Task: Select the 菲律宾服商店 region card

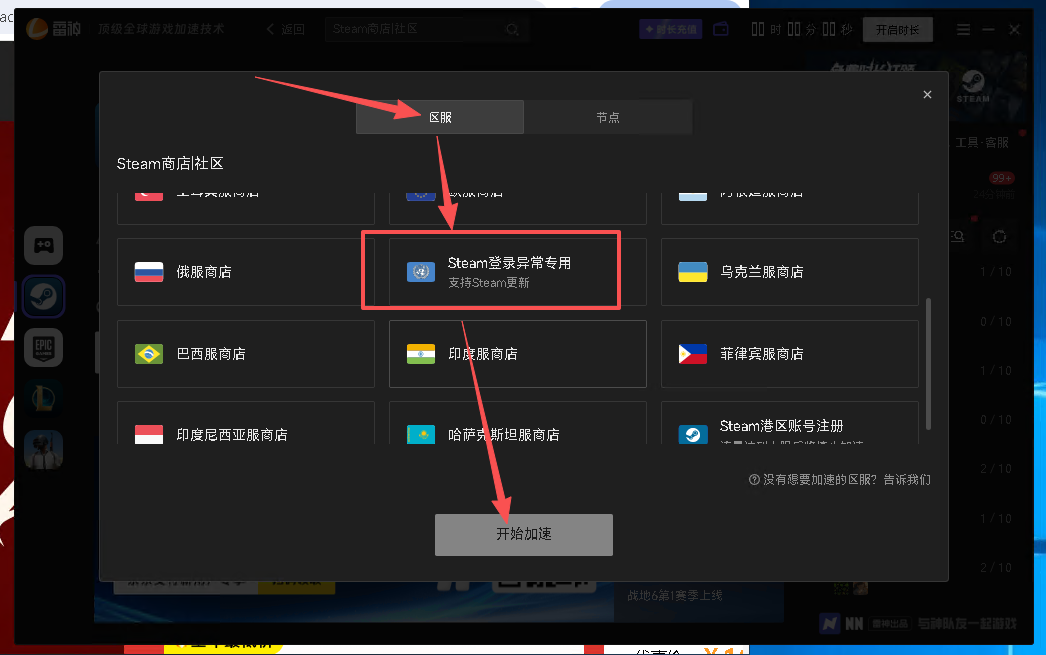Action: point(789,354)
